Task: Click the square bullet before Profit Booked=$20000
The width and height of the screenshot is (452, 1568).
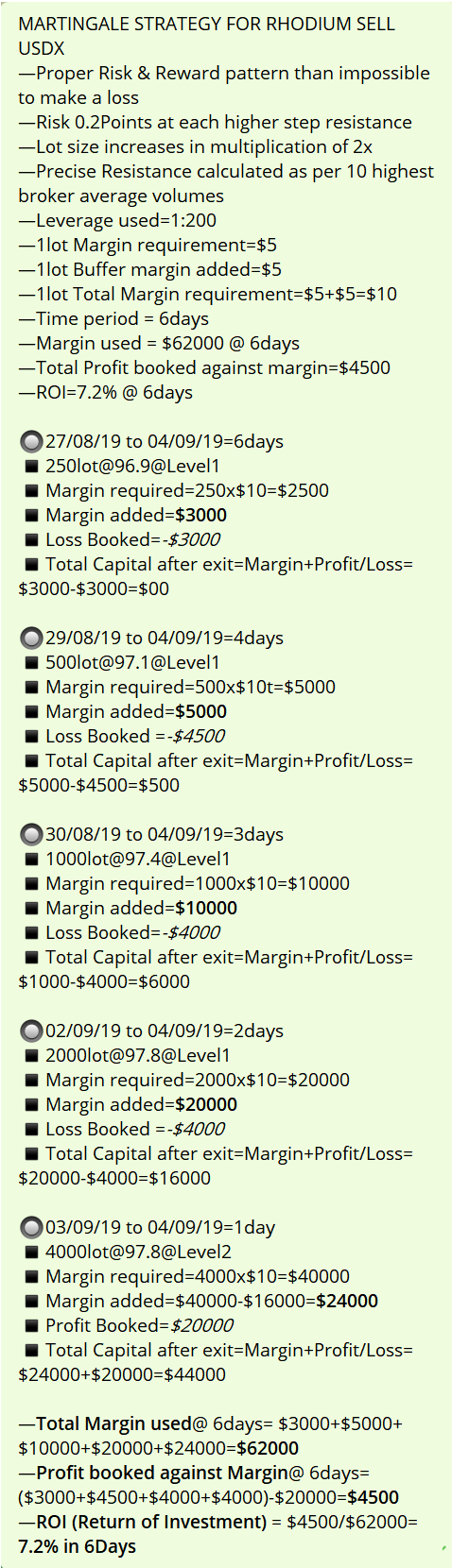Action: (31, 1326)
